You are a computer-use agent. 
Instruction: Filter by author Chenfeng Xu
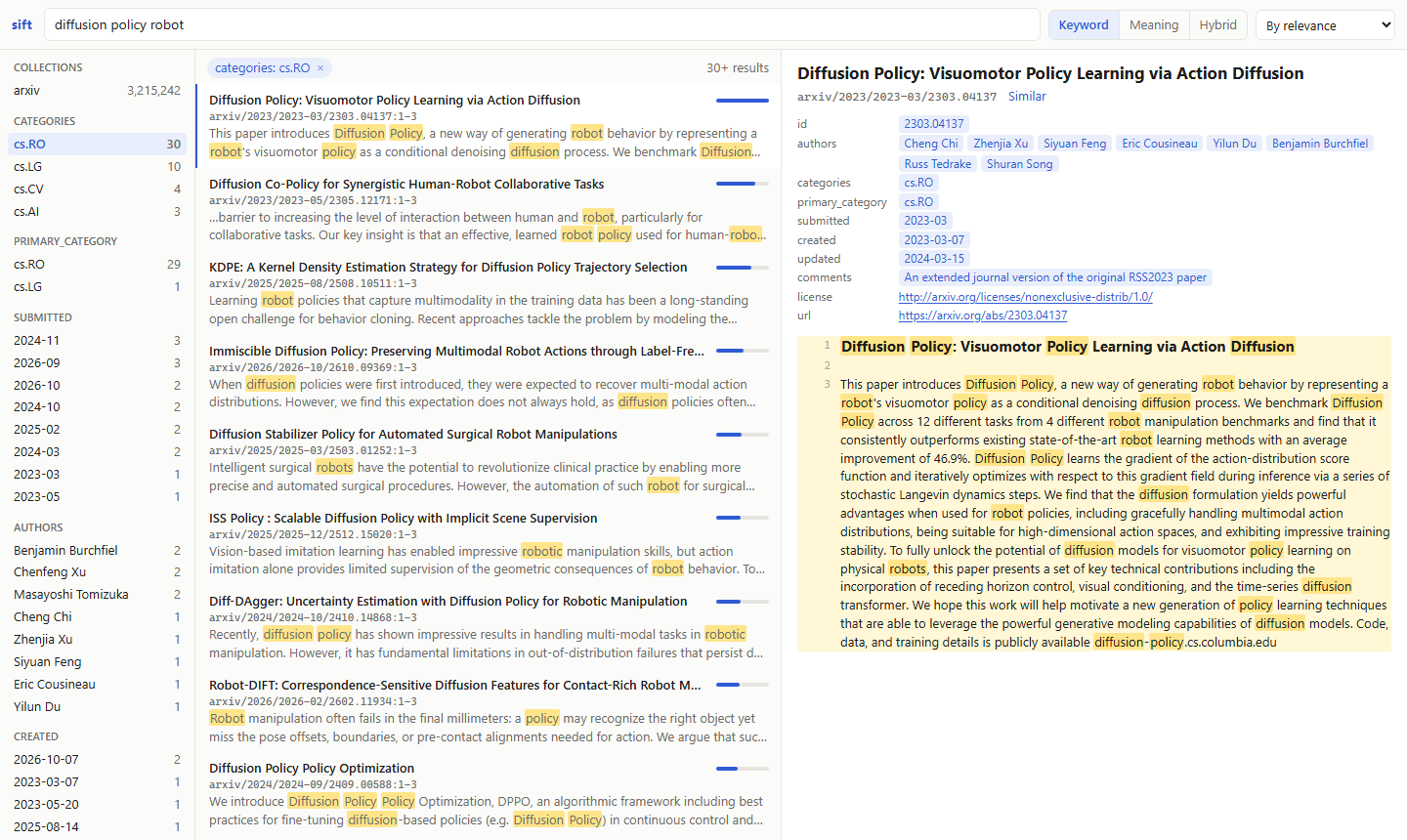click(97, 572)
